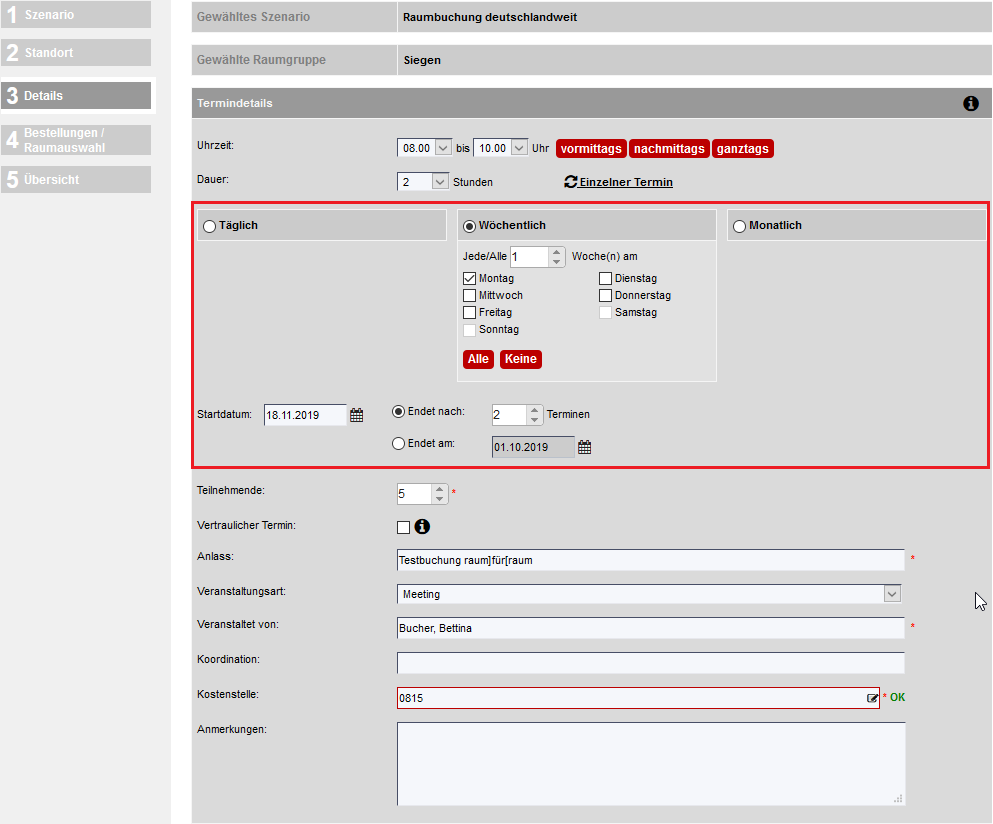Click the vormittags button
Viewport: 993px width, 824px height.
[x=591, y=148]
